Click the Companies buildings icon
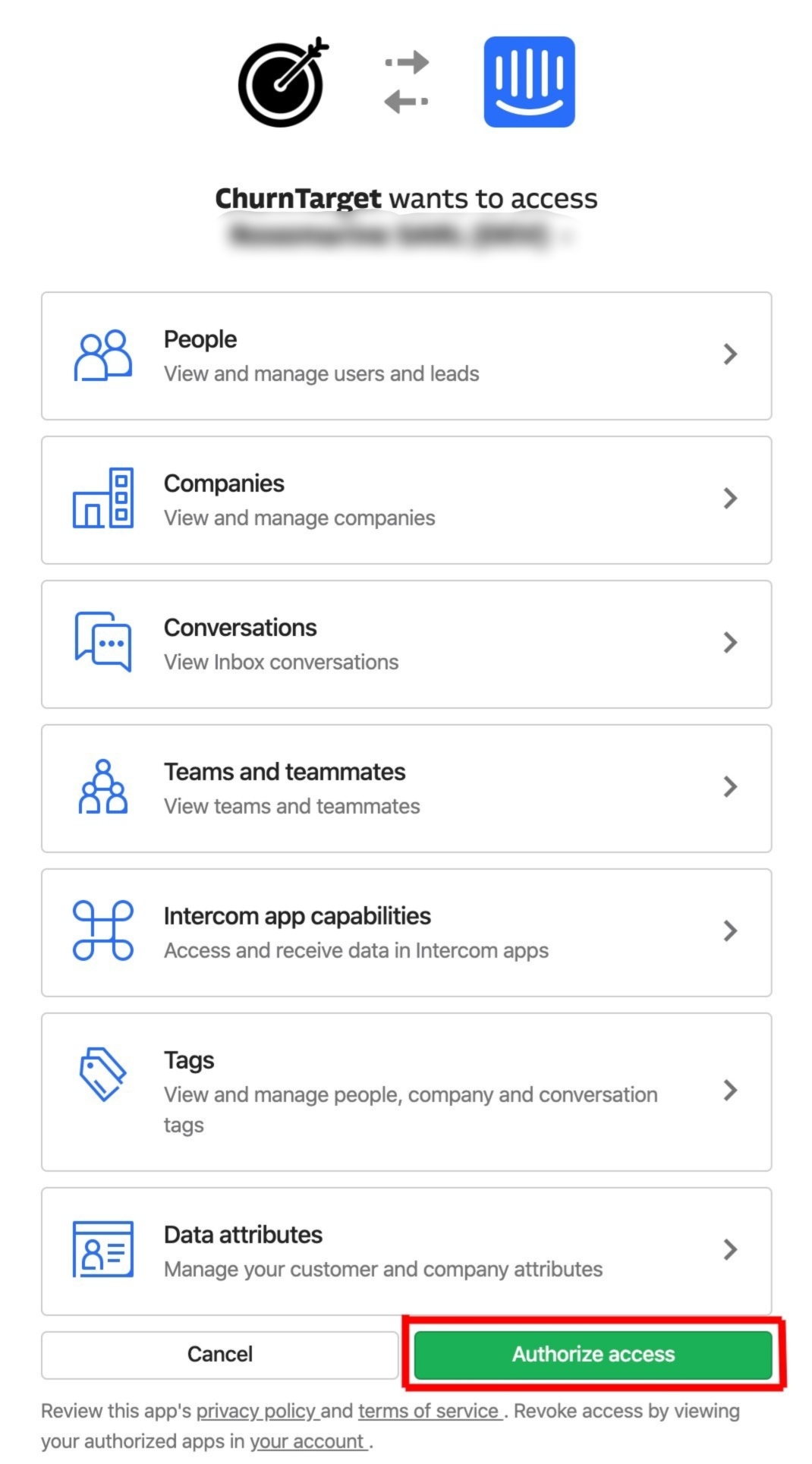Image resolution: width=812 pixels, height=1464 pixels. click(103, 498)
